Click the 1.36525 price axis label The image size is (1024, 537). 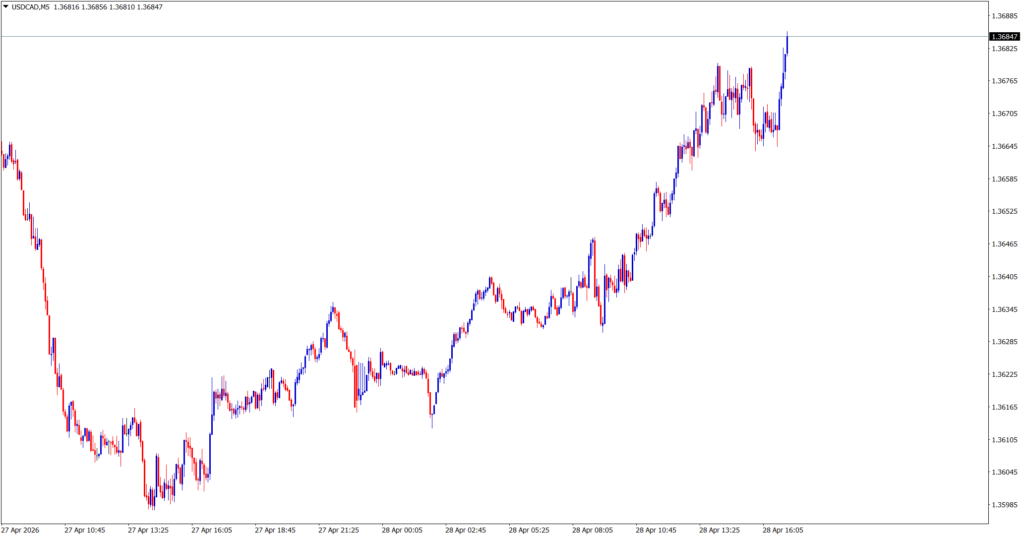[x=1004, y=211]
